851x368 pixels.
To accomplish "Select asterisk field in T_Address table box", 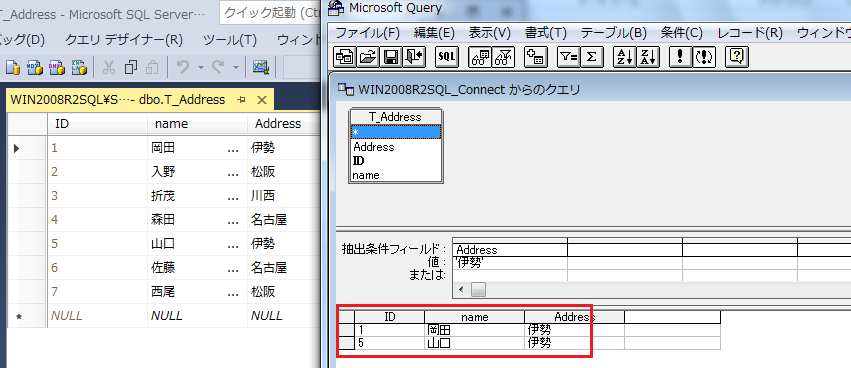I will (x=396, y=132).
